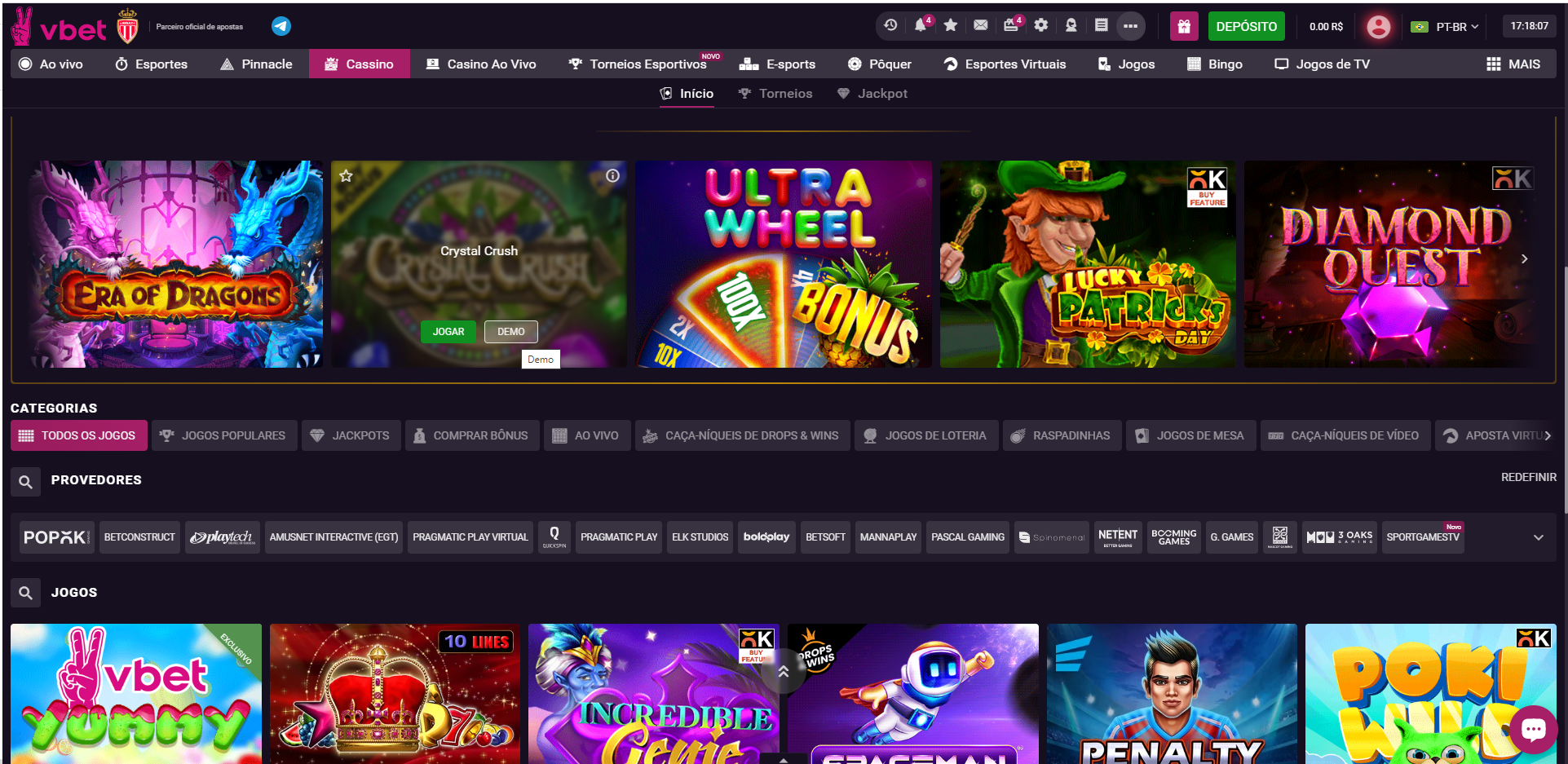Open favorites star icon in header
Screen dimensions: 1568x764
(951, 25)
